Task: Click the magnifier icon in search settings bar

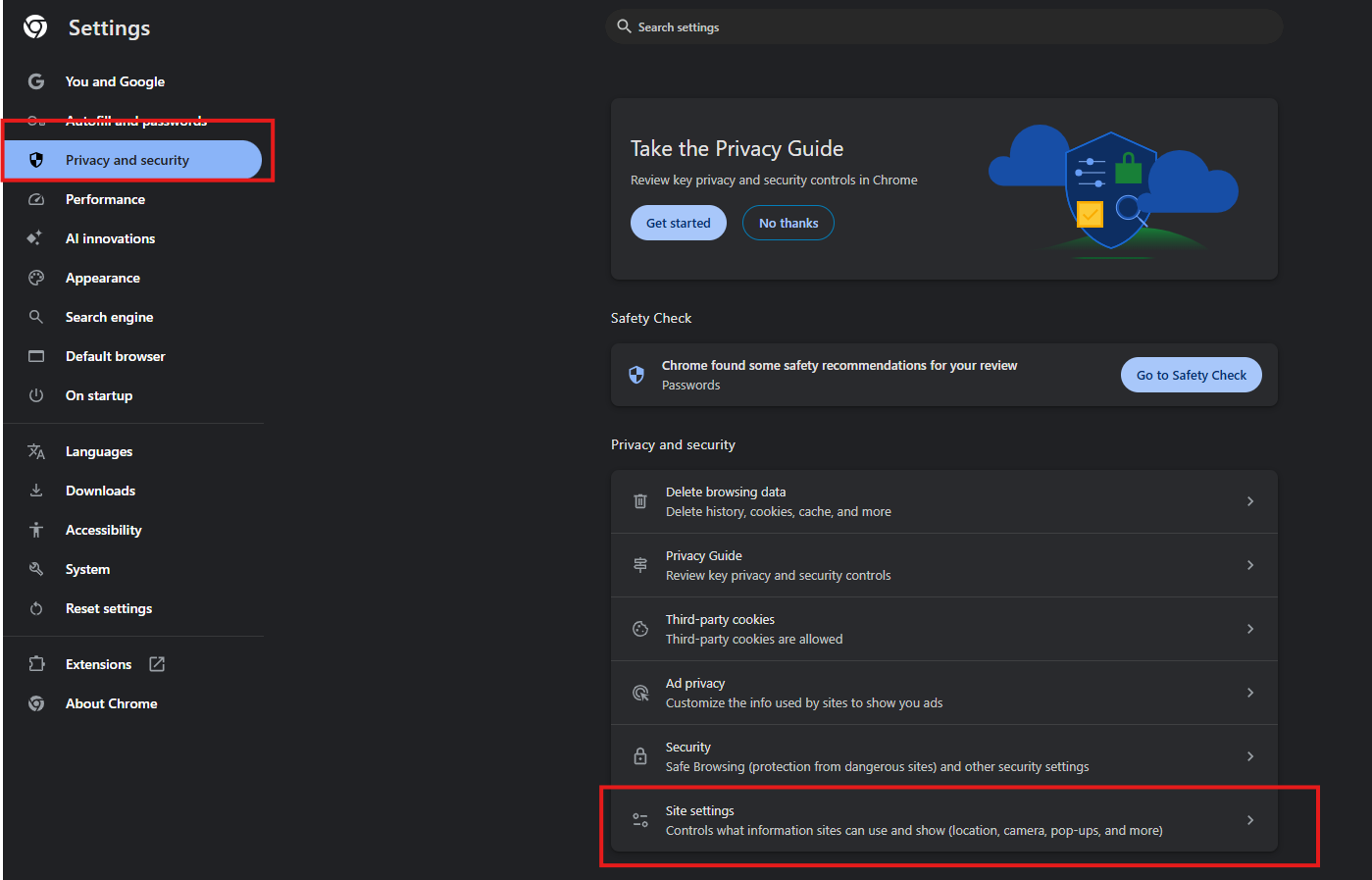Action: click(624, 26)
